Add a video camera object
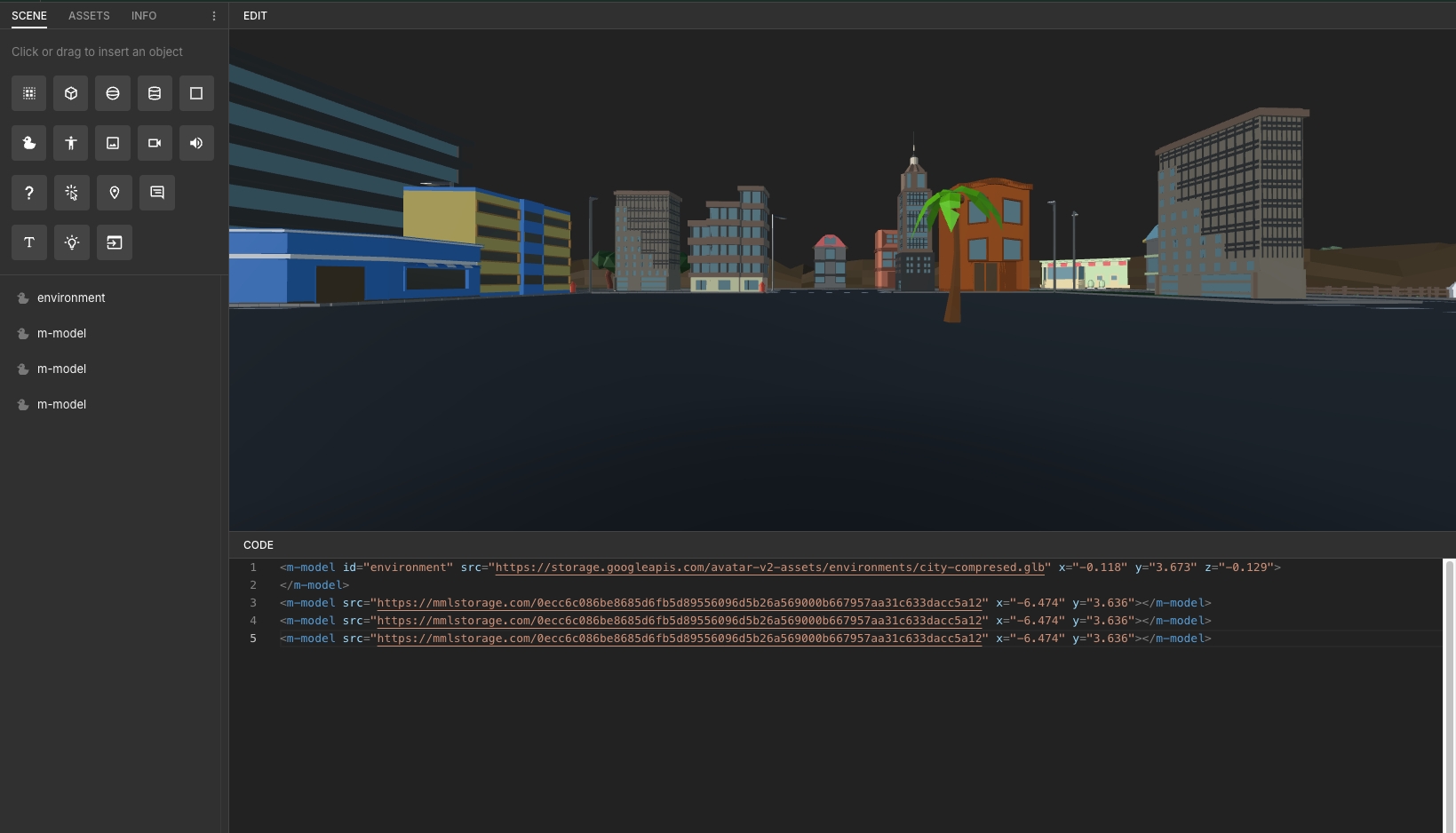1456x833 pixels. (155, 143)
